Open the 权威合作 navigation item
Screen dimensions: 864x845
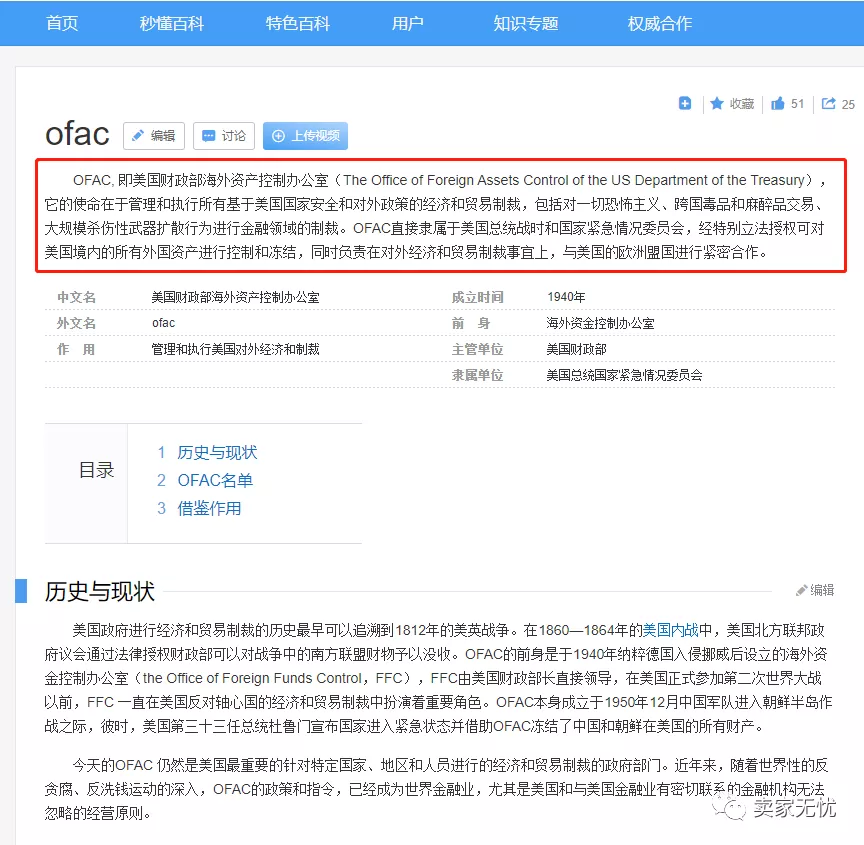(659, 22)
